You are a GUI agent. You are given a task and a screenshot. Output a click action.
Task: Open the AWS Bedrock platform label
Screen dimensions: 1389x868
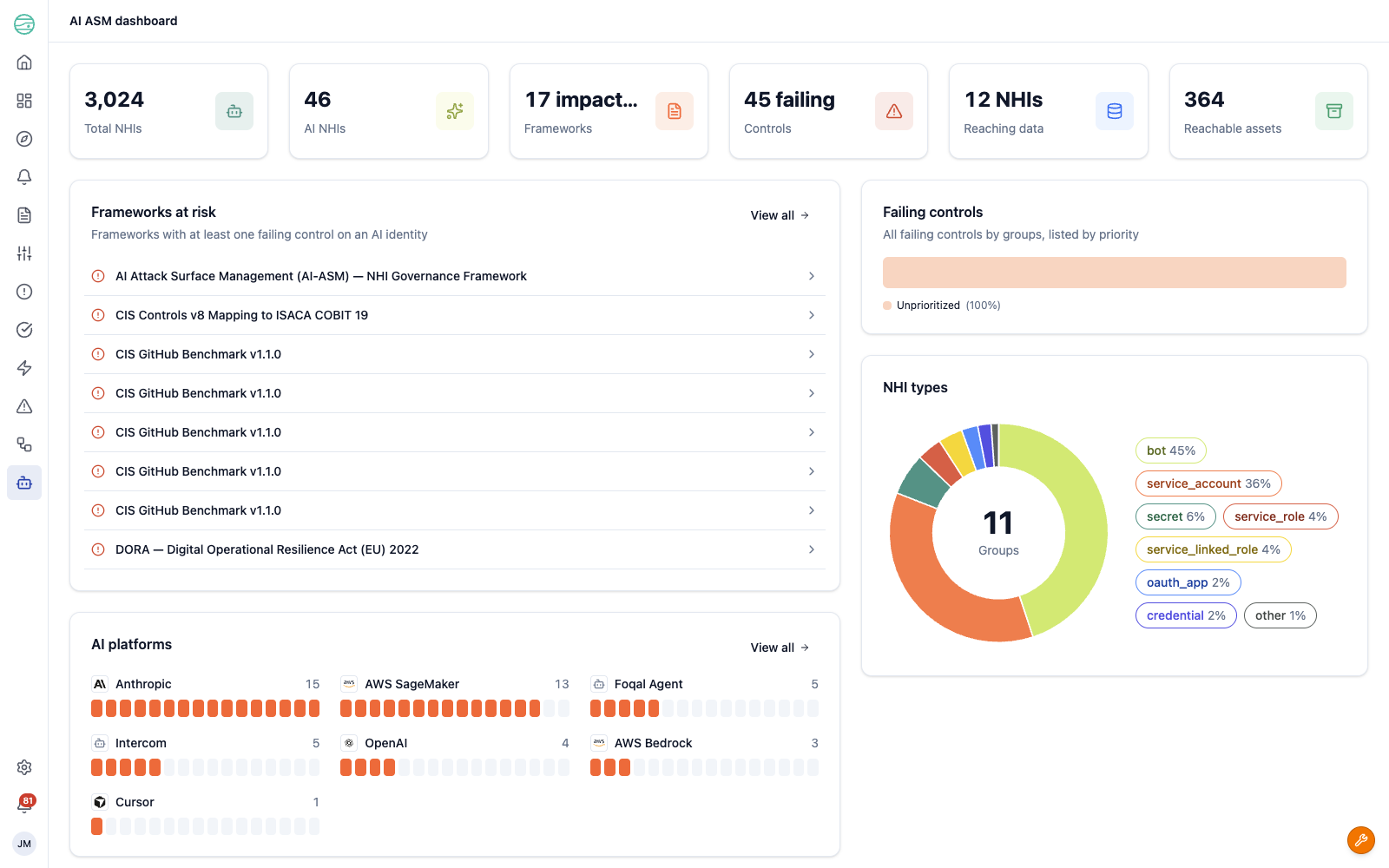[x=653, y=743]
